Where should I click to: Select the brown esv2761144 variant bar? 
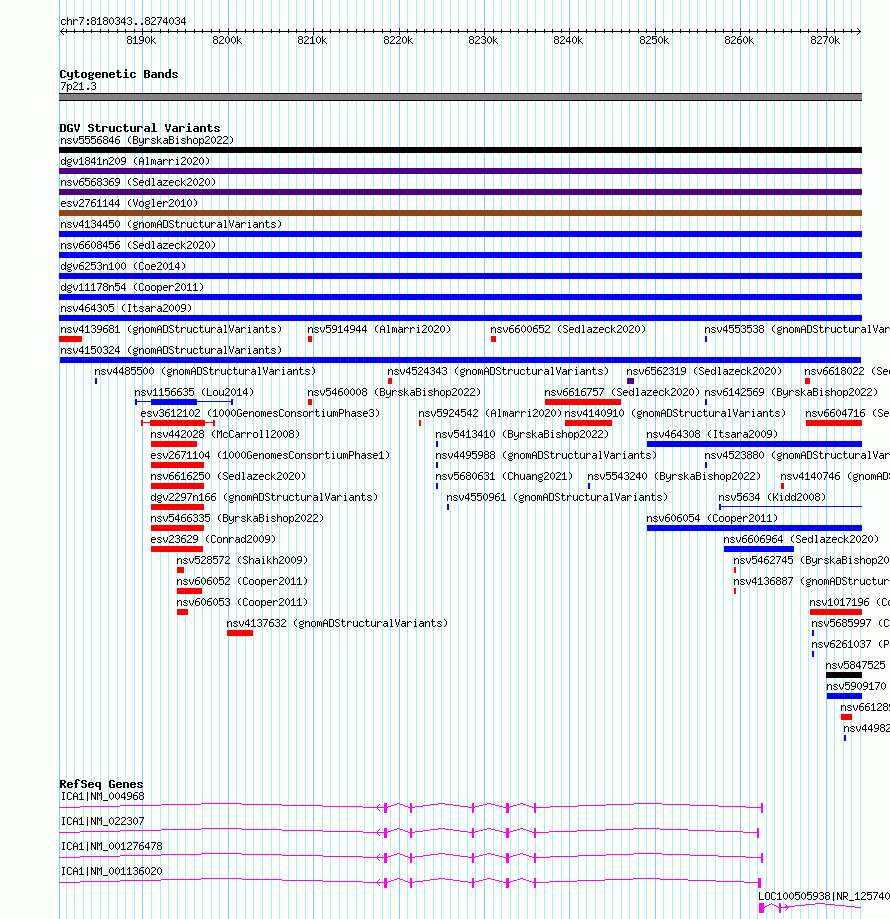pos(461,213)
